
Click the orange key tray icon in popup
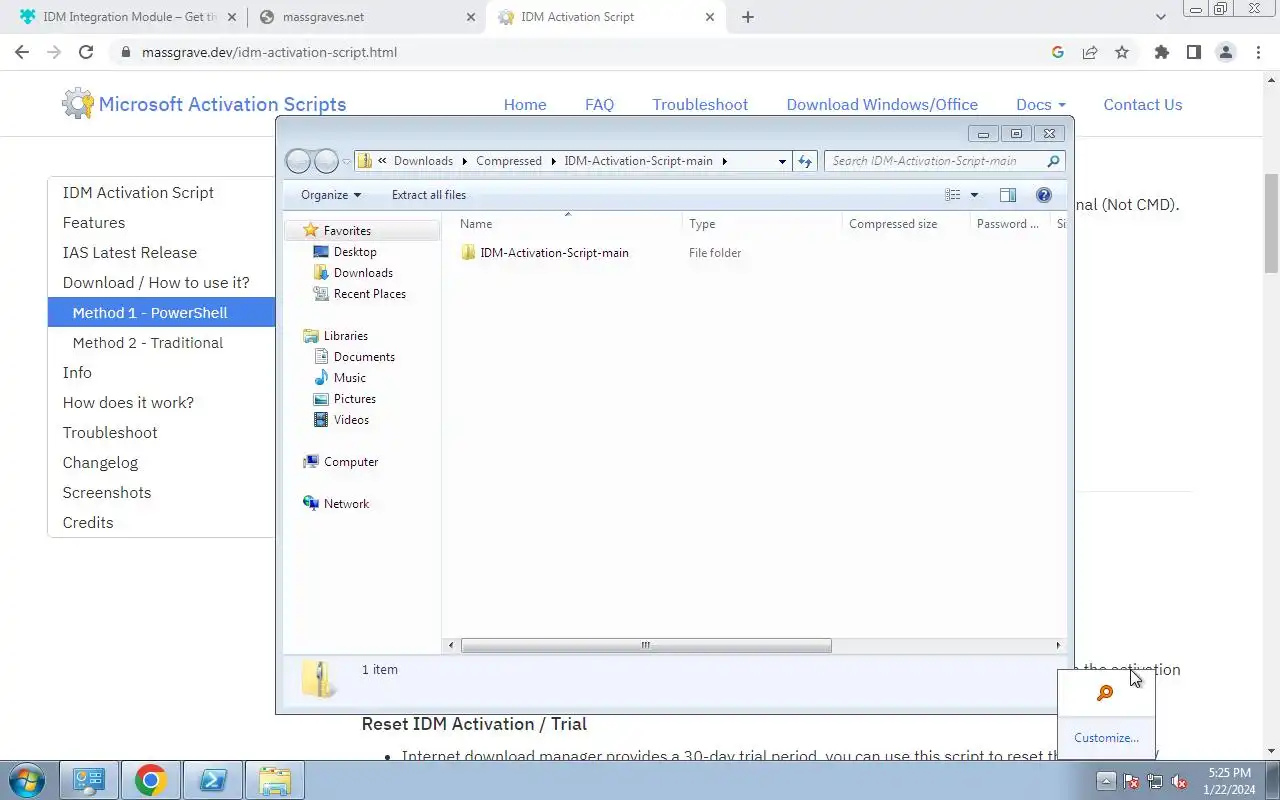click(1105, 693)
